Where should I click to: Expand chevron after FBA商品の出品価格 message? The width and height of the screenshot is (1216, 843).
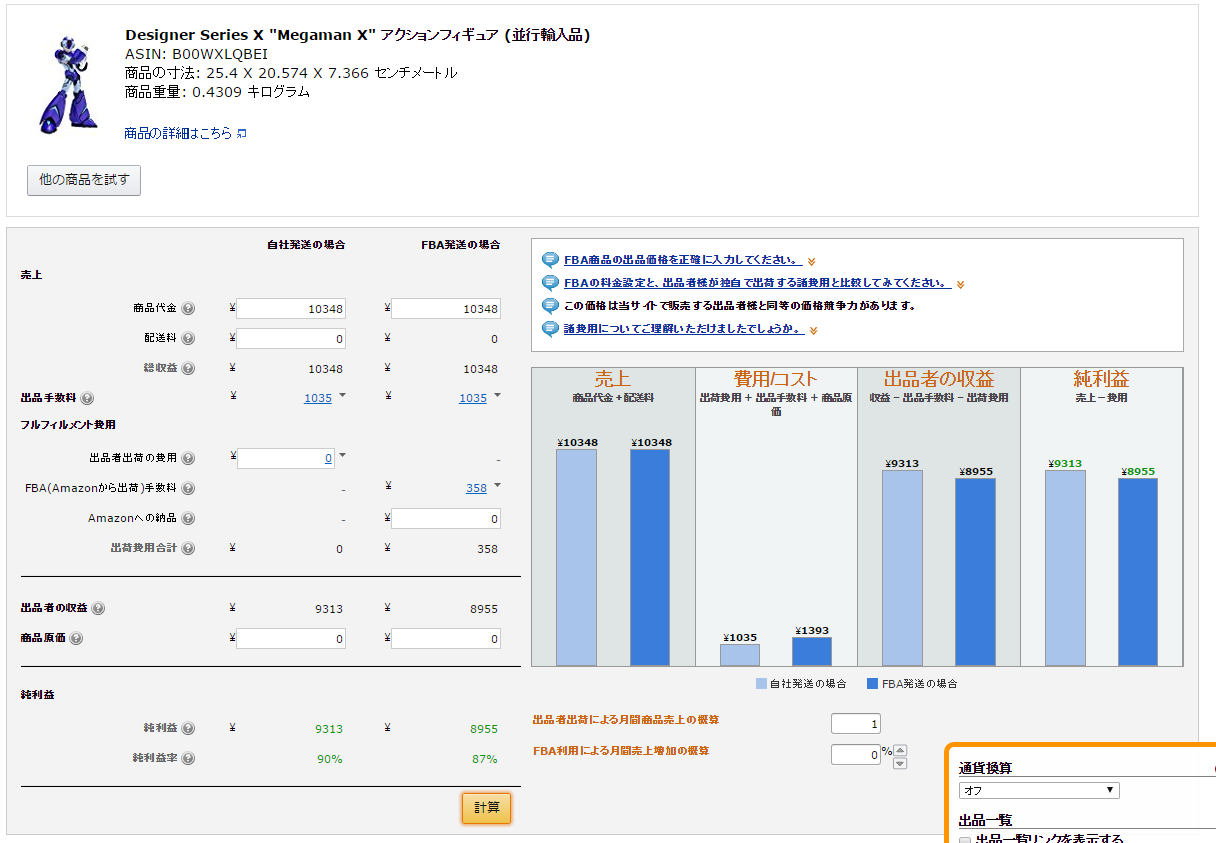pyautogui.click(x=812, y=262)
